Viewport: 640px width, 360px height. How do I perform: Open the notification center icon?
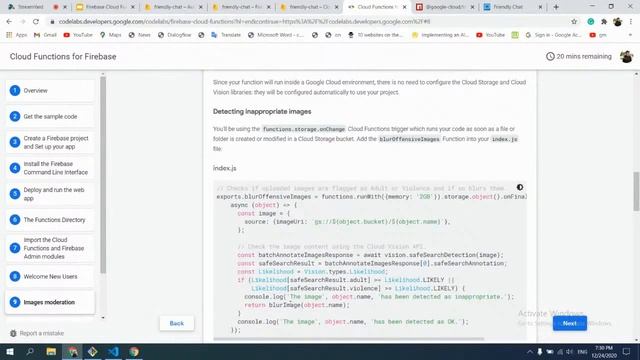(x=627, y=352)
